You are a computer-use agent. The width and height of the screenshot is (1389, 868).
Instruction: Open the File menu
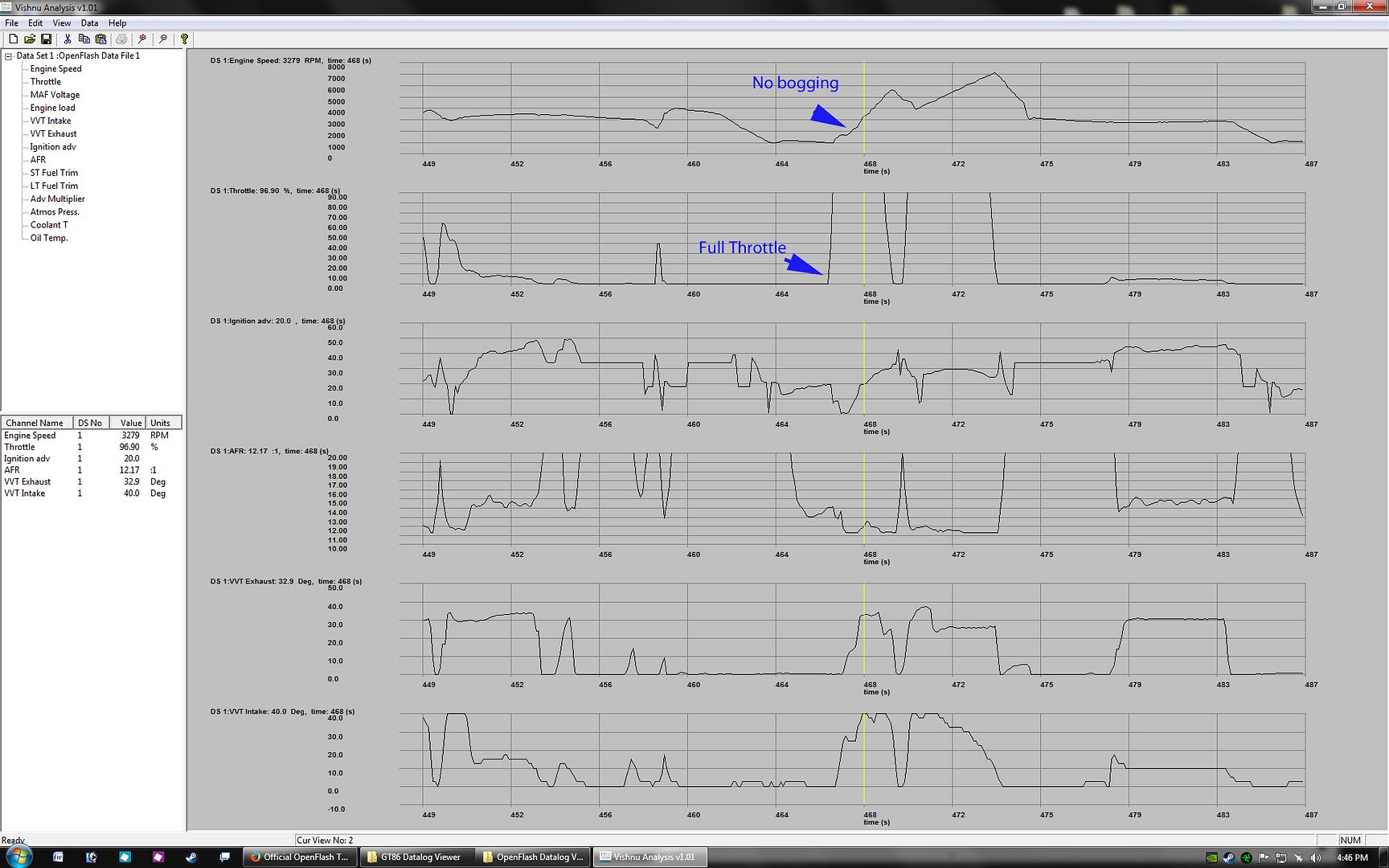11,23
